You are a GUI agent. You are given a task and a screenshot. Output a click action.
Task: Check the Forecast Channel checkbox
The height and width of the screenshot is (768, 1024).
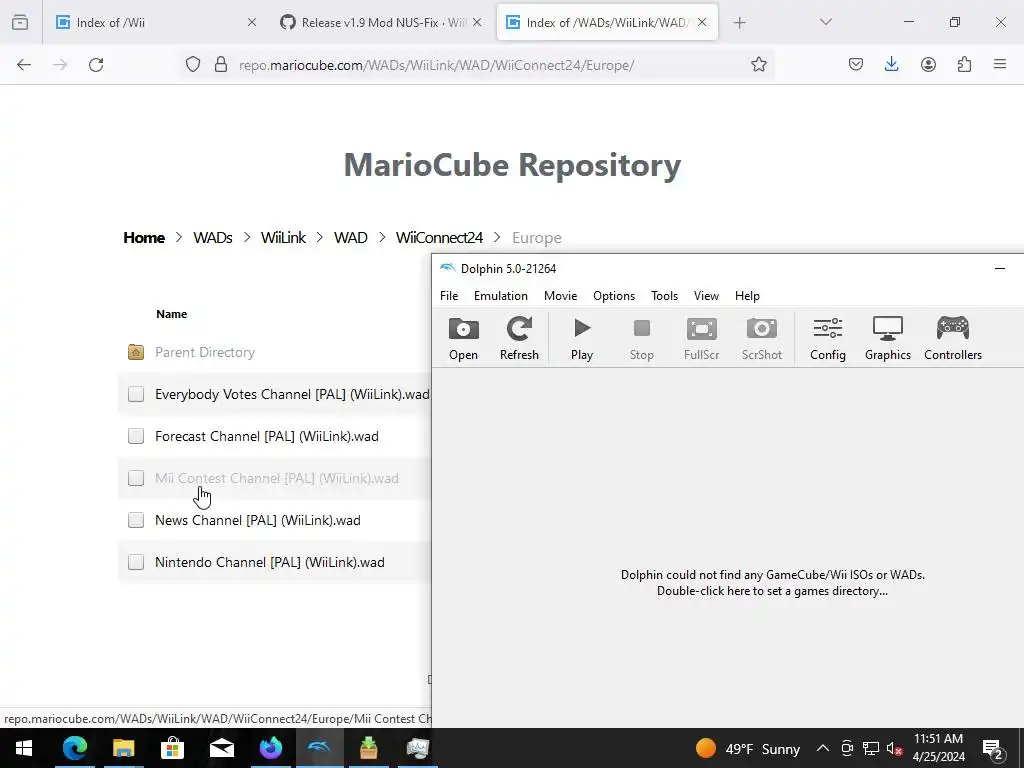click(136, 436)
